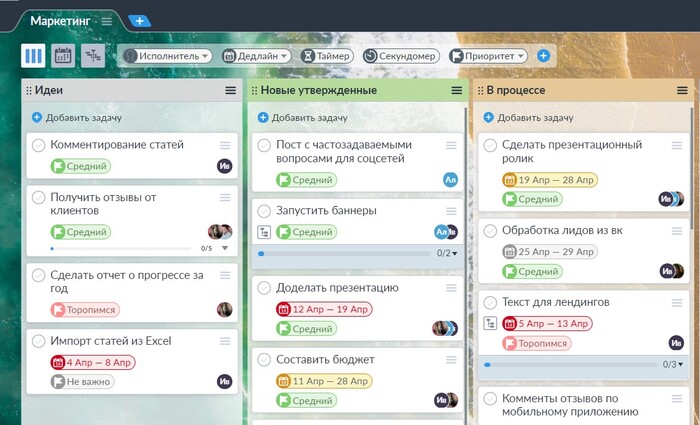700x425 pixels.
Task: Open the В процессе column menu
Action: click(x=682, y=91)
